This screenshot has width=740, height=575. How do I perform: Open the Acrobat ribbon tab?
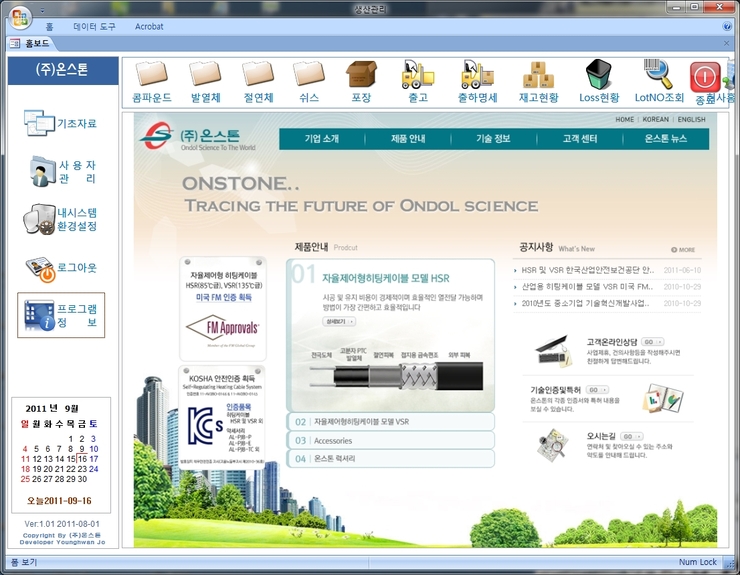click(x=149, y=26)
